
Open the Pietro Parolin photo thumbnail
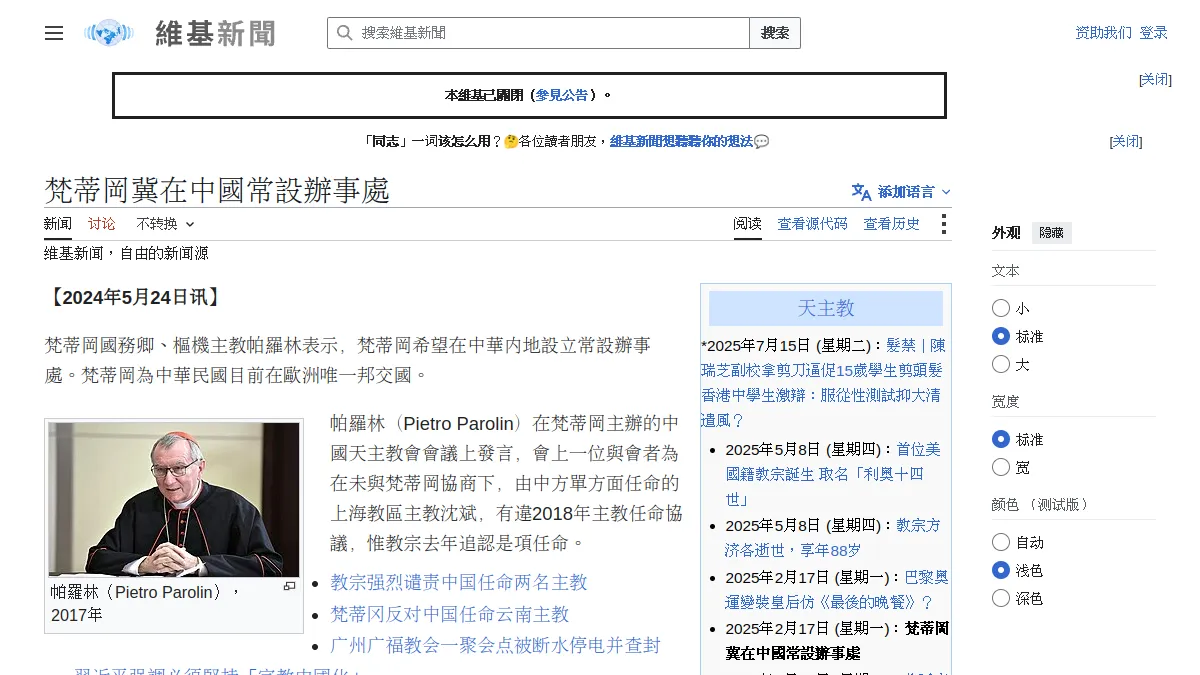click(174, 499)
